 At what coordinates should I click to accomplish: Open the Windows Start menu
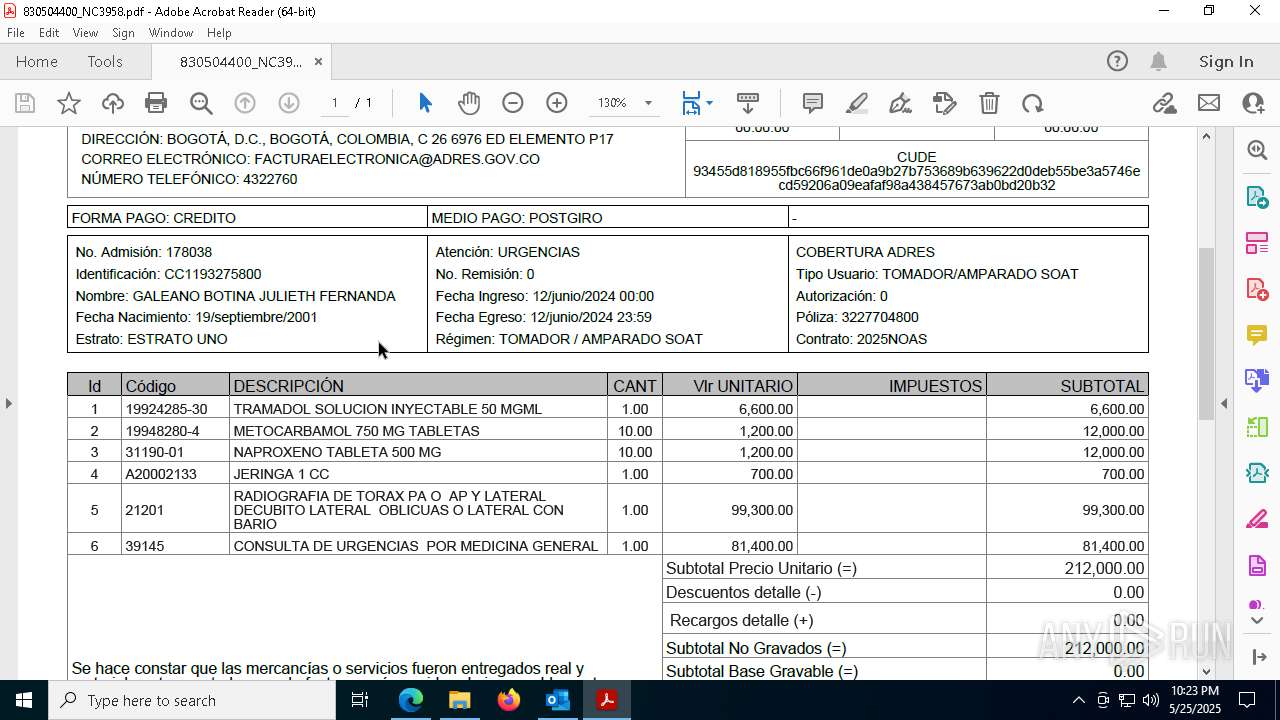click(24, 700)
